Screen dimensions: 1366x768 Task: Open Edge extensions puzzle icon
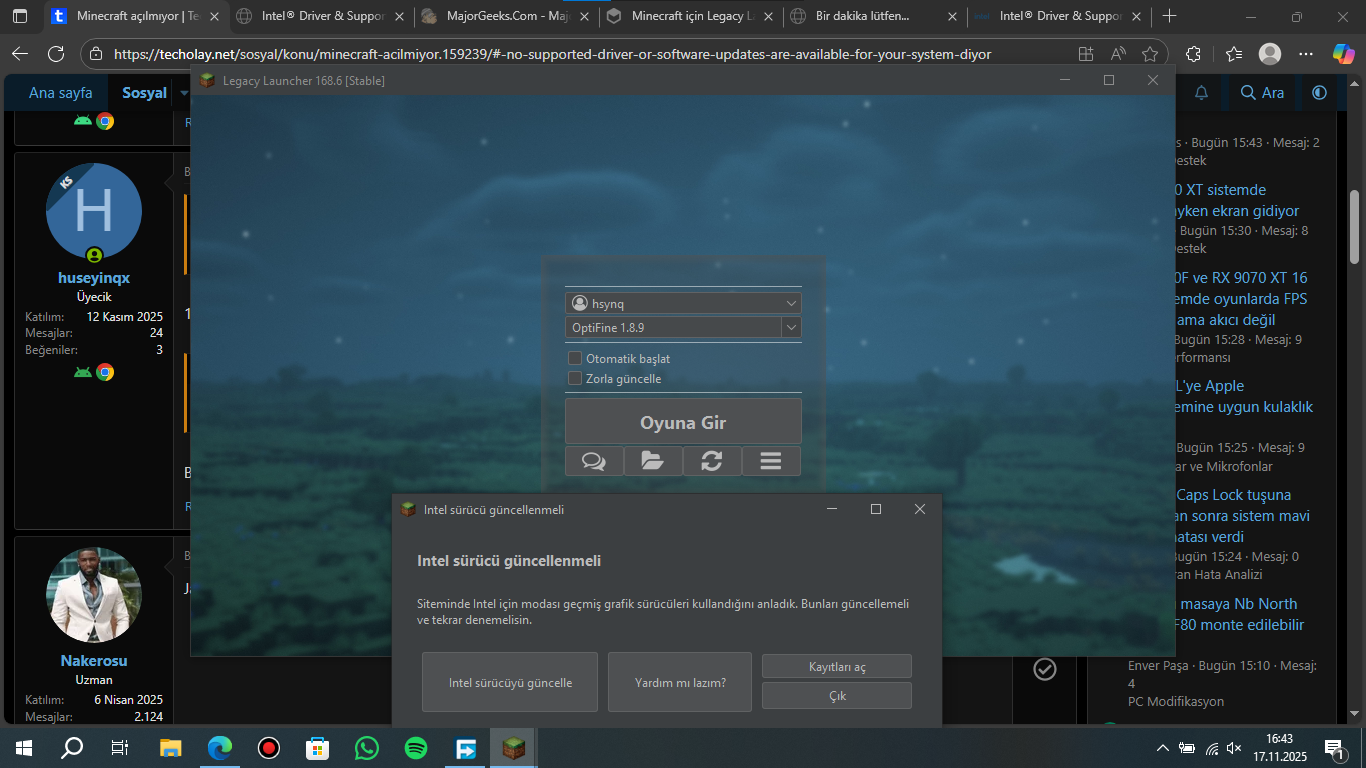(x=1193, y=54)
